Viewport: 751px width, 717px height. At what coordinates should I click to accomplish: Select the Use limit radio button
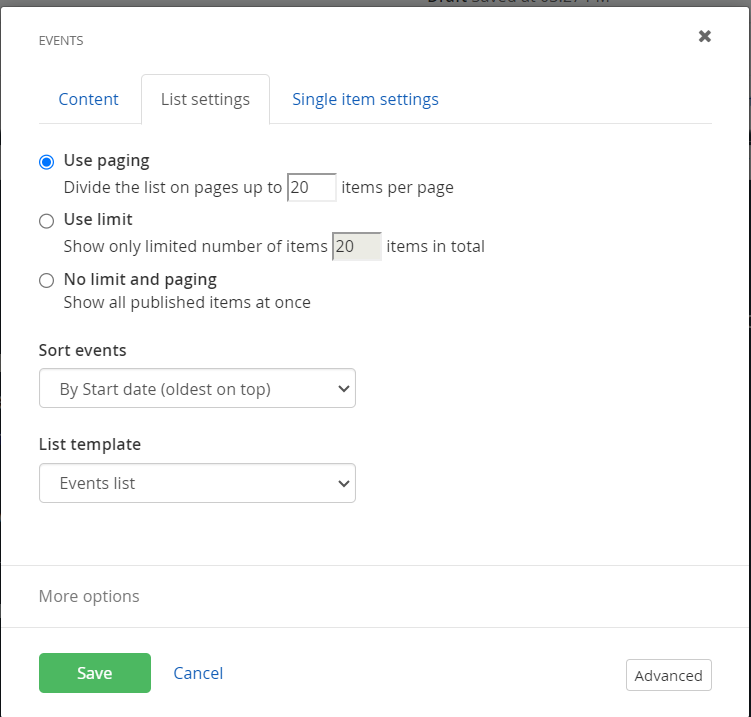(x=46, y=221)
